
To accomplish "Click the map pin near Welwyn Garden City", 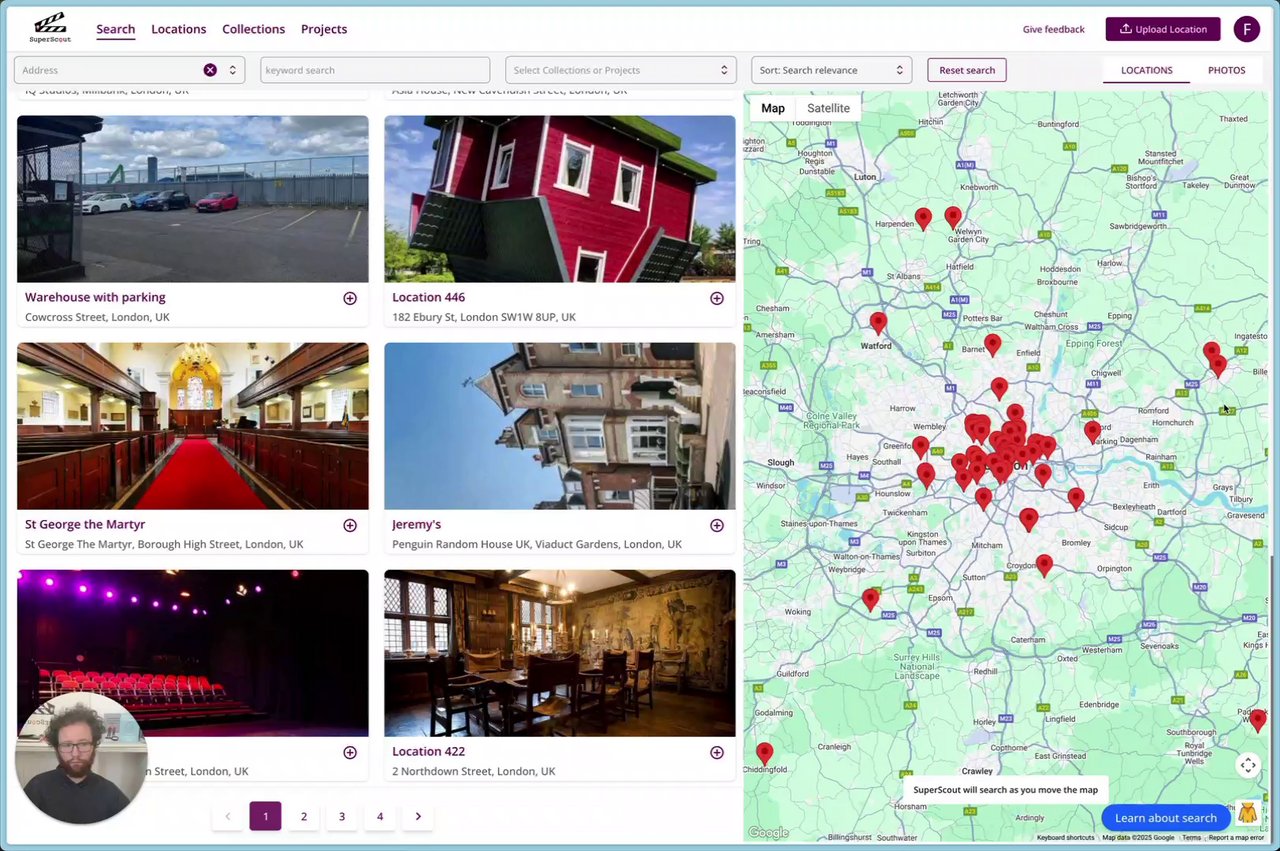I will (x=953, y=216).
